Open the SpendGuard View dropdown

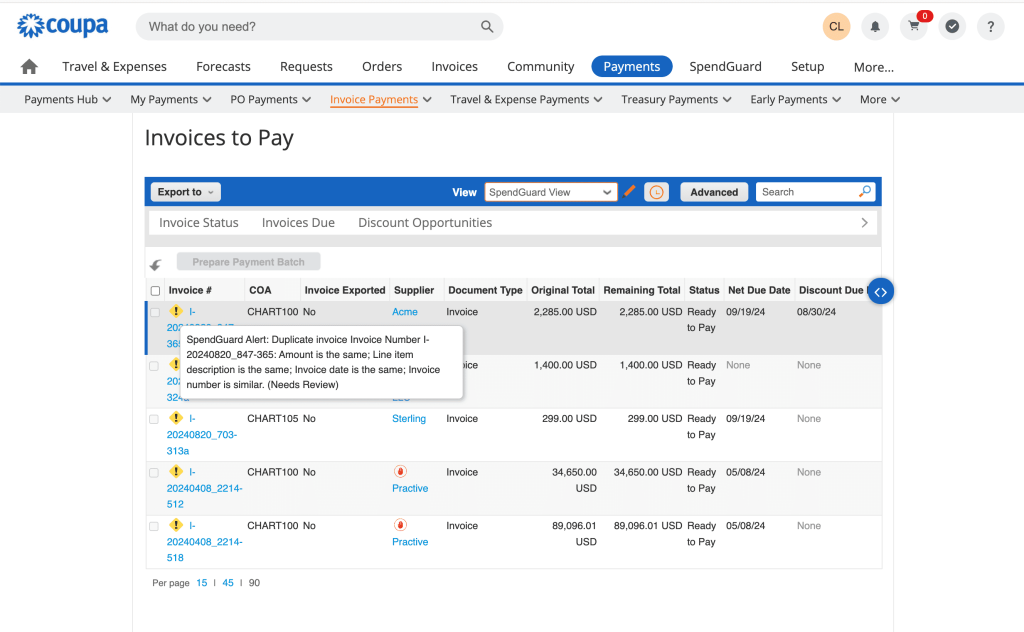(x=550, y=191)
